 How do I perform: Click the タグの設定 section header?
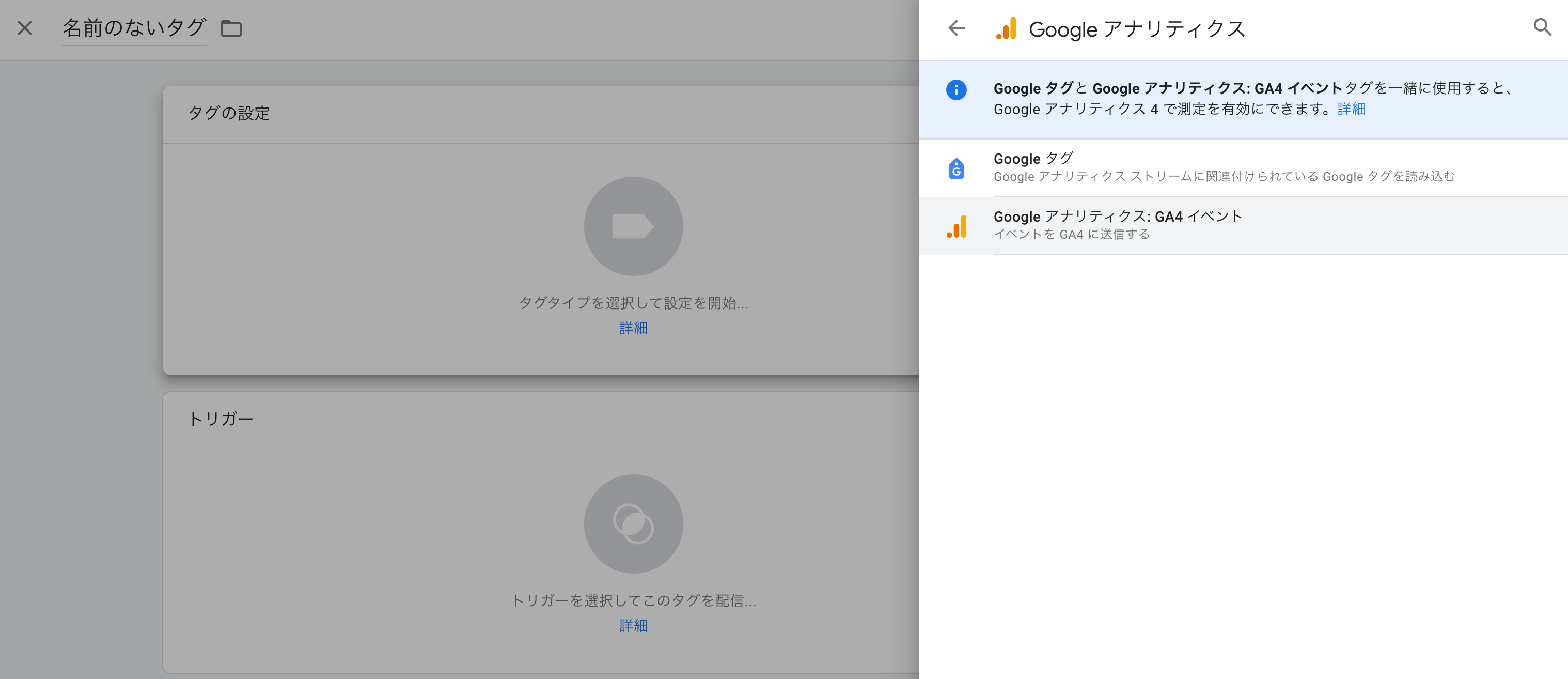click(x=229, y=113)
